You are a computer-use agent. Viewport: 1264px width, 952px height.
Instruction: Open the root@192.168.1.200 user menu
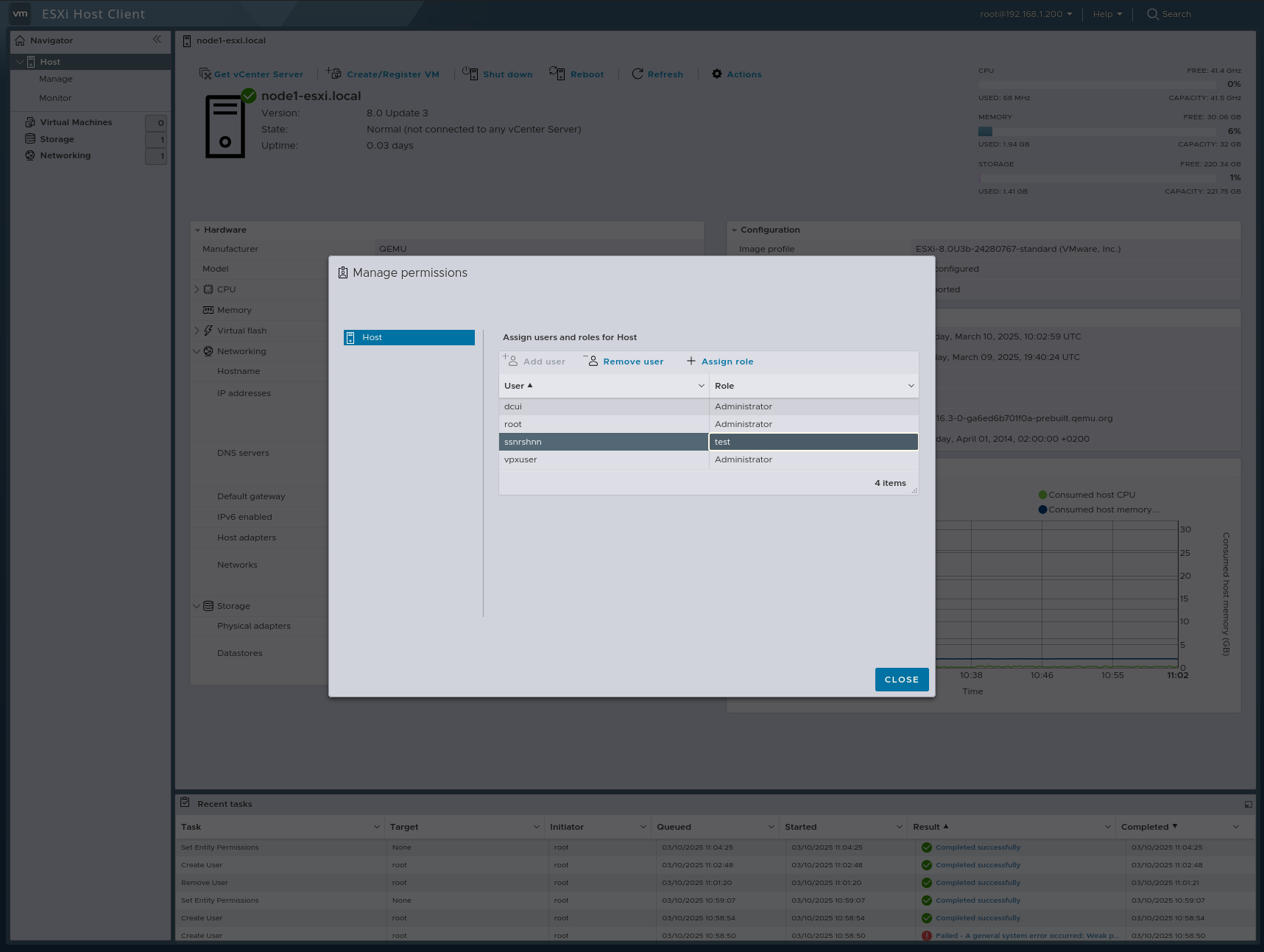pyautogui.click(x=1023, y=13)
